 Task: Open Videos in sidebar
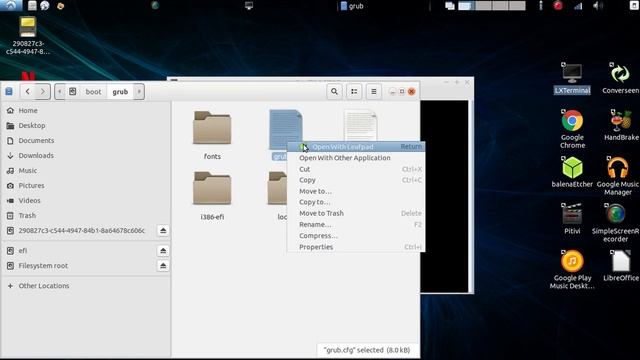[85, 201]
